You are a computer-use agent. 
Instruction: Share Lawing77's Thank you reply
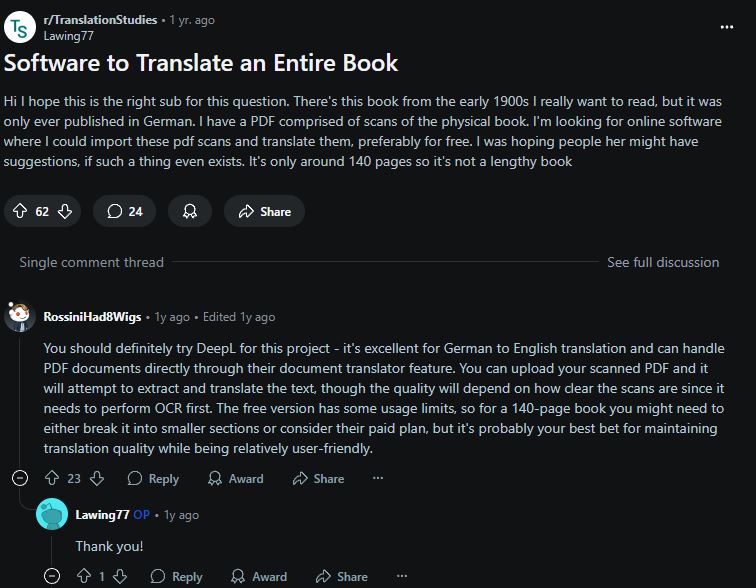click(341, 576)
